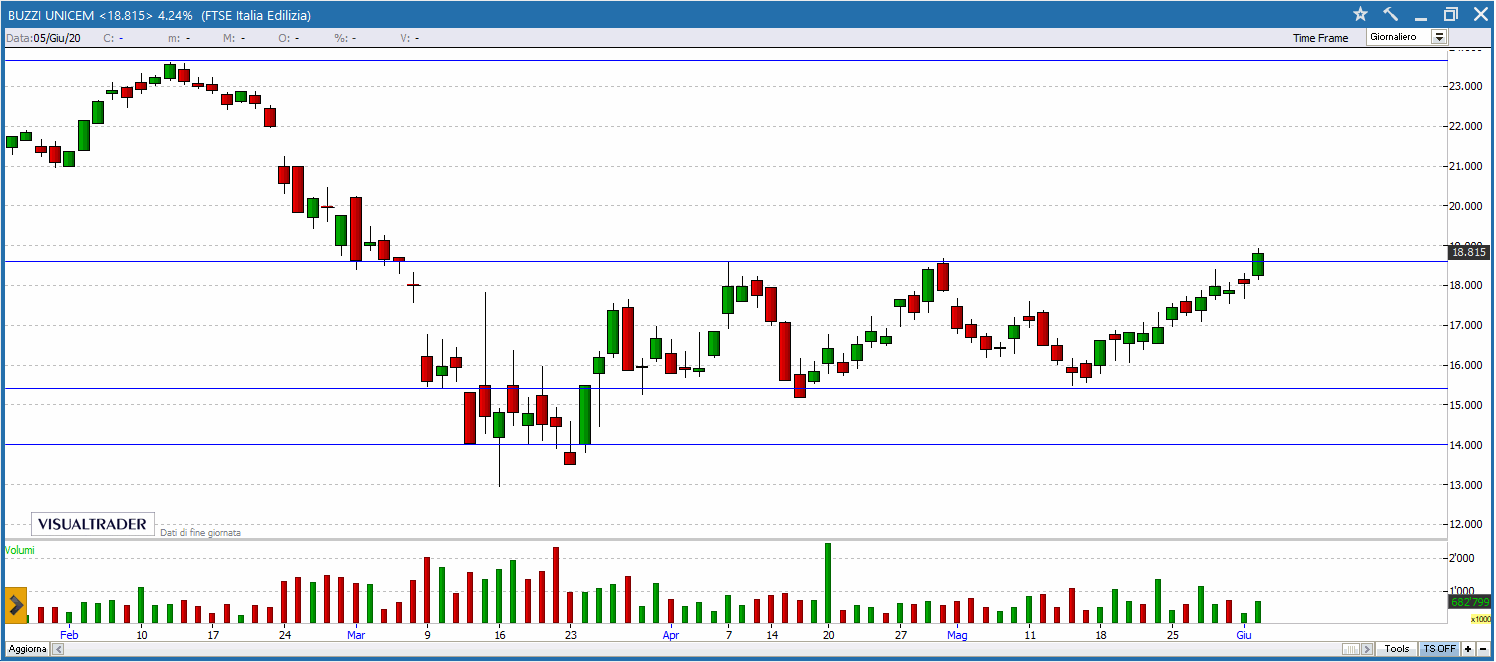Click the Feb date marker on axis
The image size is (1496, 662).
(x=69, y=635)
